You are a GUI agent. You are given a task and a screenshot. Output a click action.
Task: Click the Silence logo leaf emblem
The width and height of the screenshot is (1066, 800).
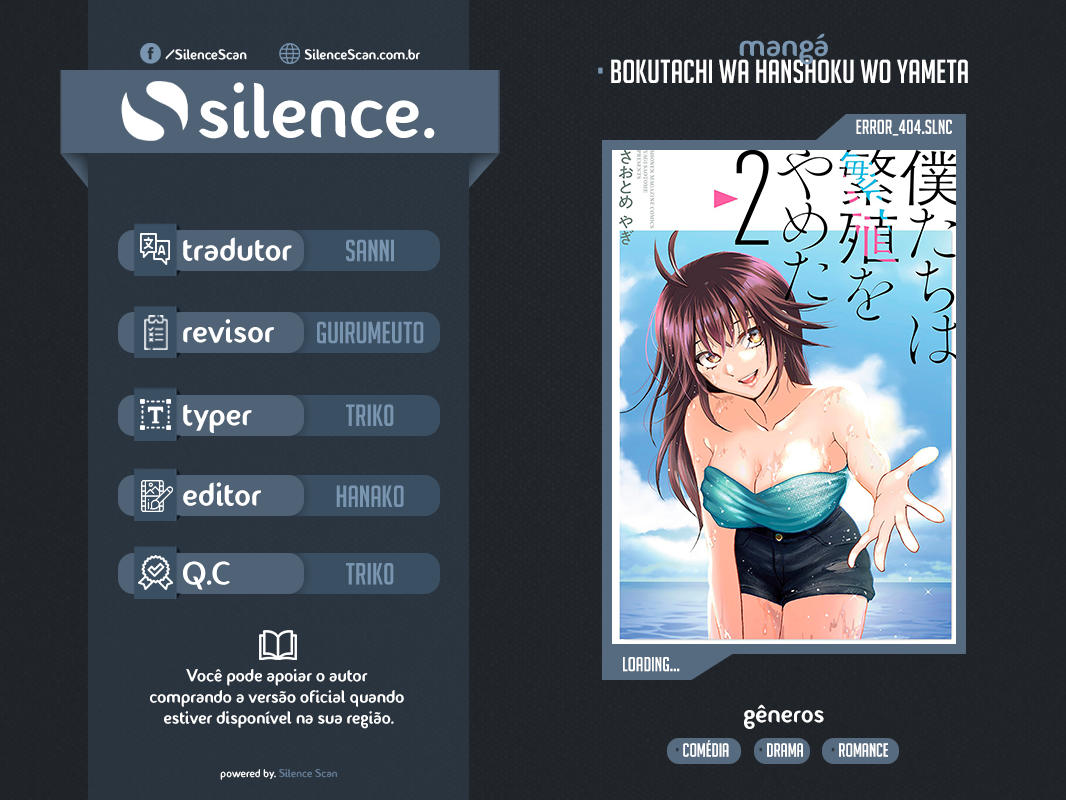coord(154,111)
